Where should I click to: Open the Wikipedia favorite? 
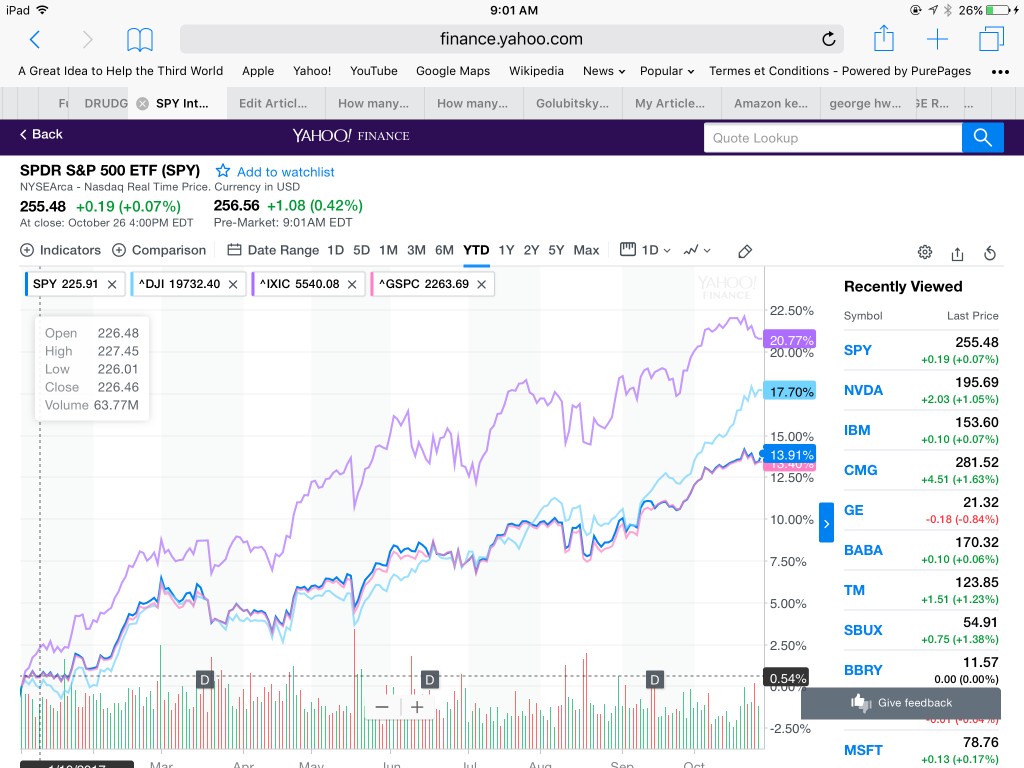point(536,71)
